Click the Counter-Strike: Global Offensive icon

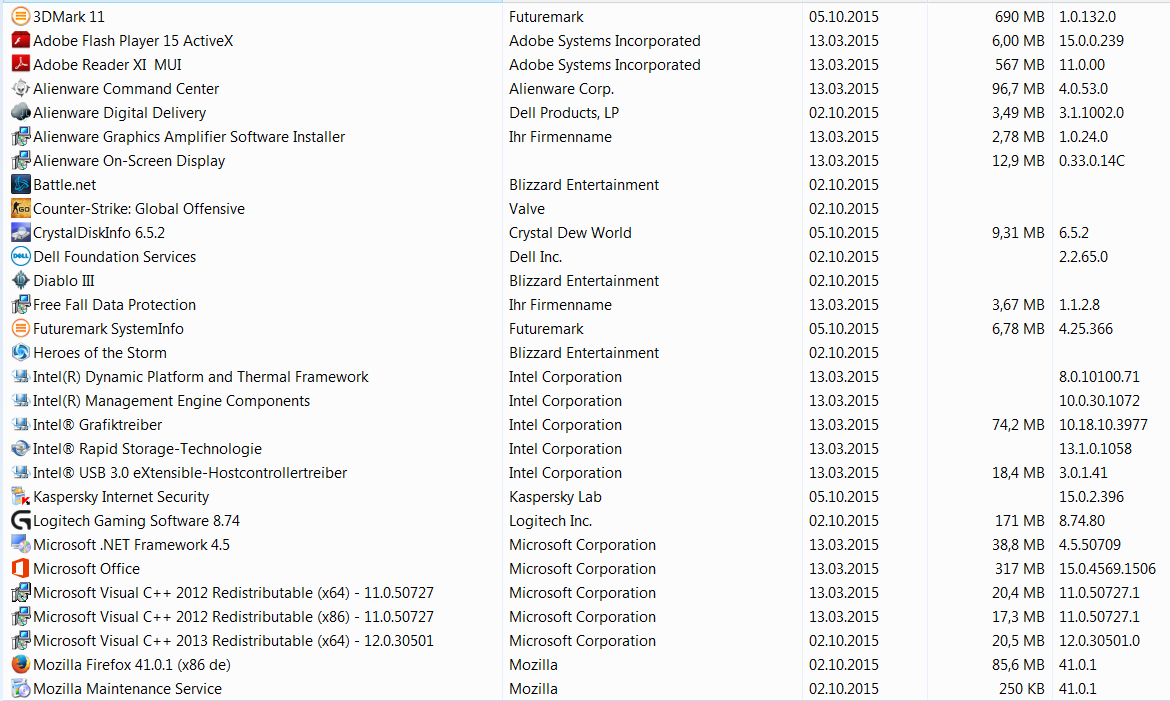click(x=20, y=209)
